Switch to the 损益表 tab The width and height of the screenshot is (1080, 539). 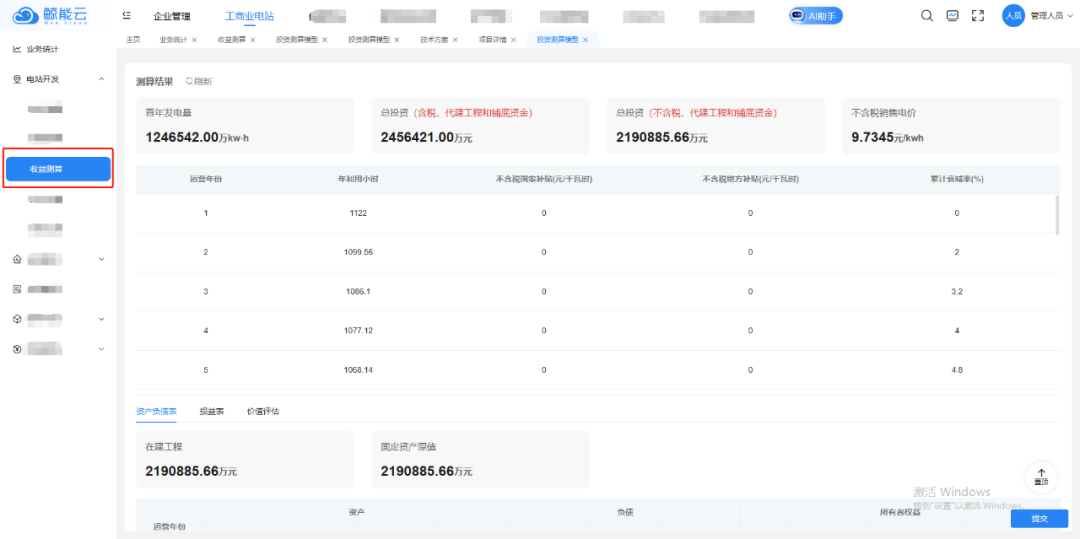point(211,411)
